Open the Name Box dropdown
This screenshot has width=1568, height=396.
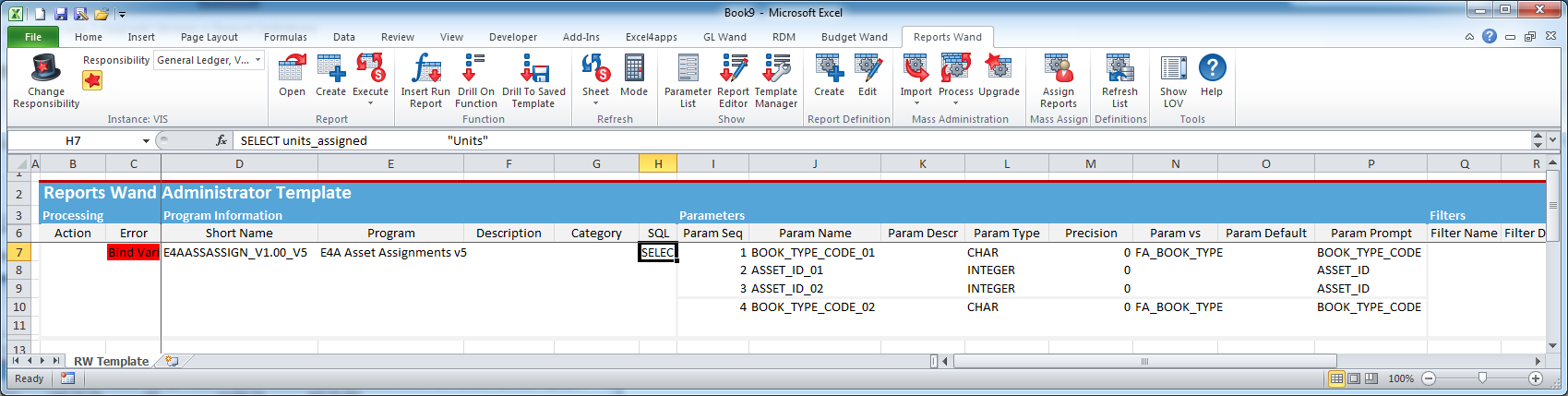(x=146, y=141)
